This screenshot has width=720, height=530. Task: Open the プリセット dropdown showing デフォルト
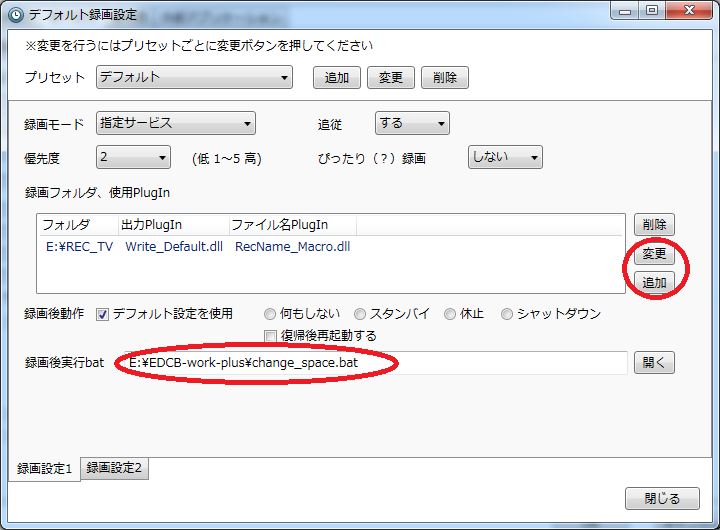pyautogui.click(x=194, y=77)
